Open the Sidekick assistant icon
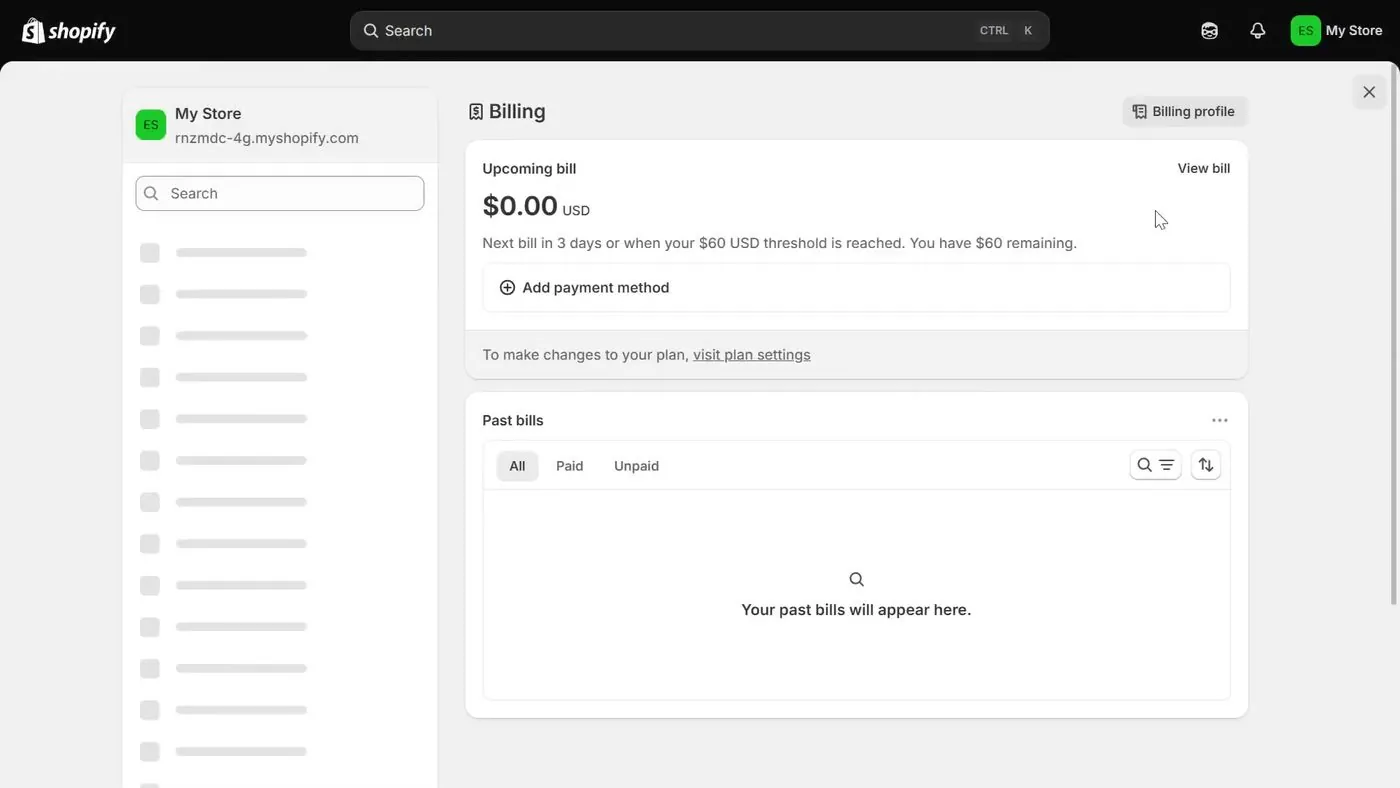1400x788 pixels. [1209, 31]
